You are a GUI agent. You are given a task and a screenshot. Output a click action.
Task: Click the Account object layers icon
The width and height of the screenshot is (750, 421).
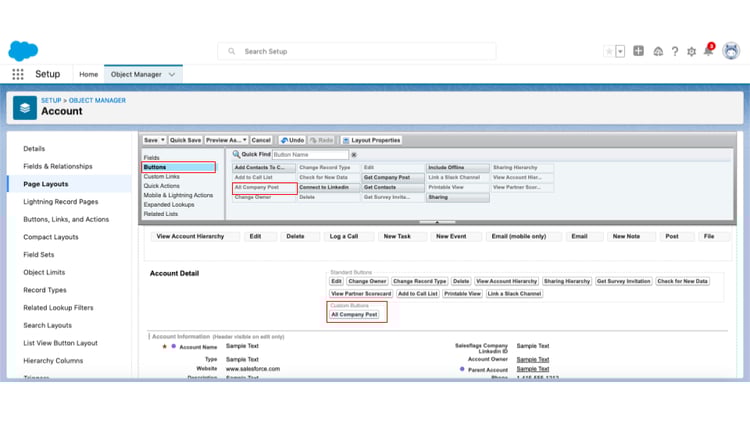25,108
